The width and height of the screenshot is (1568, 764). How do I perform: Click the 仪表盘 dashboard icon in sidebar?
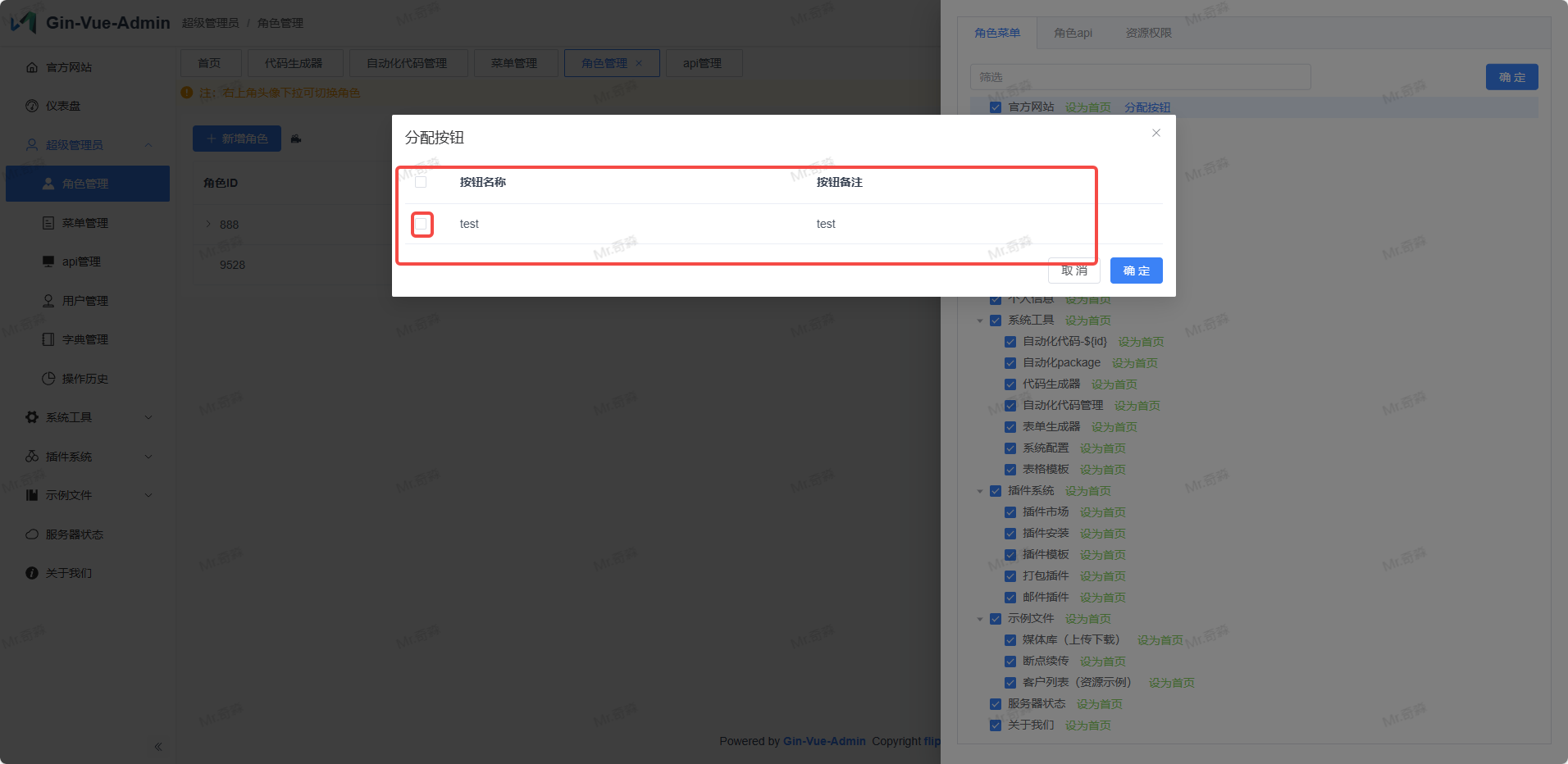[x=32, y=106]
